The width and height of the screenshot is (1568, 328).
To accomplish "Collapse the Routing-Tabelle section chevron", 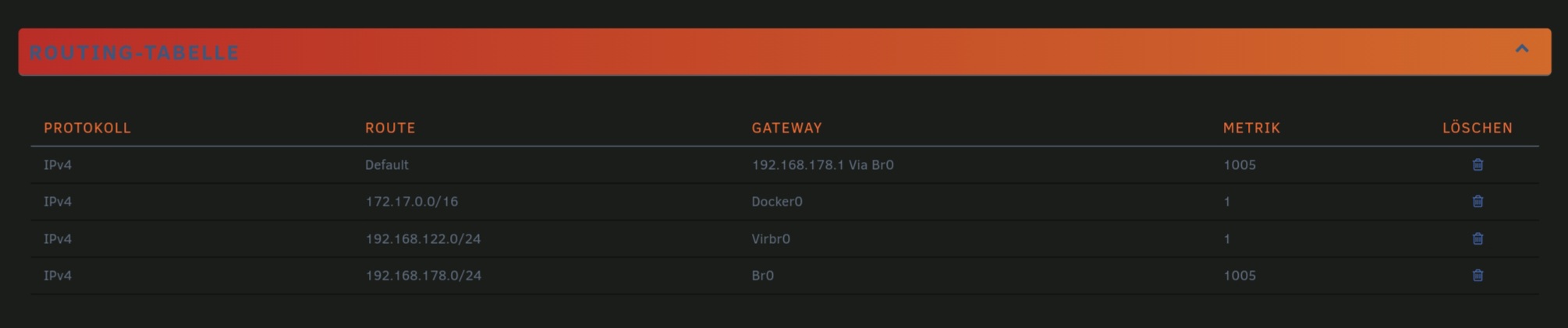I will [1521, 49].
